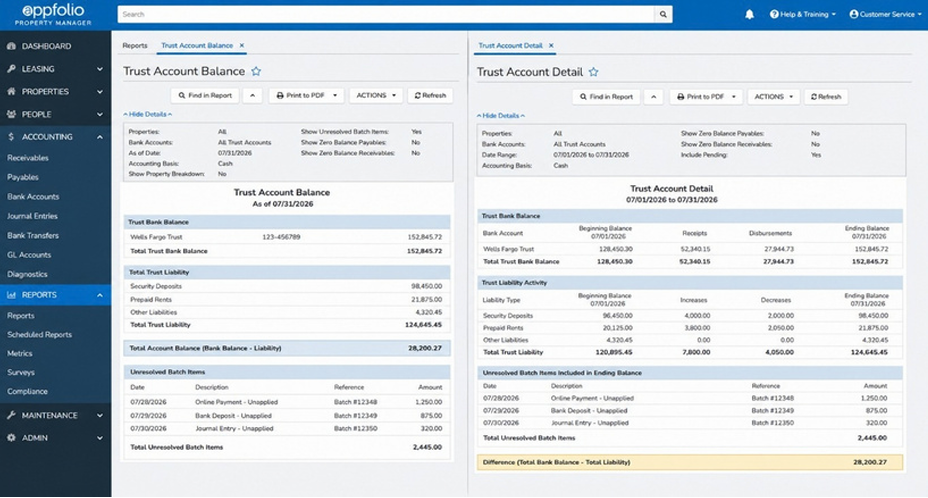
Task: Close the Trust Account Balance tab
Action: pyautogui.click(x=241, y=46)
